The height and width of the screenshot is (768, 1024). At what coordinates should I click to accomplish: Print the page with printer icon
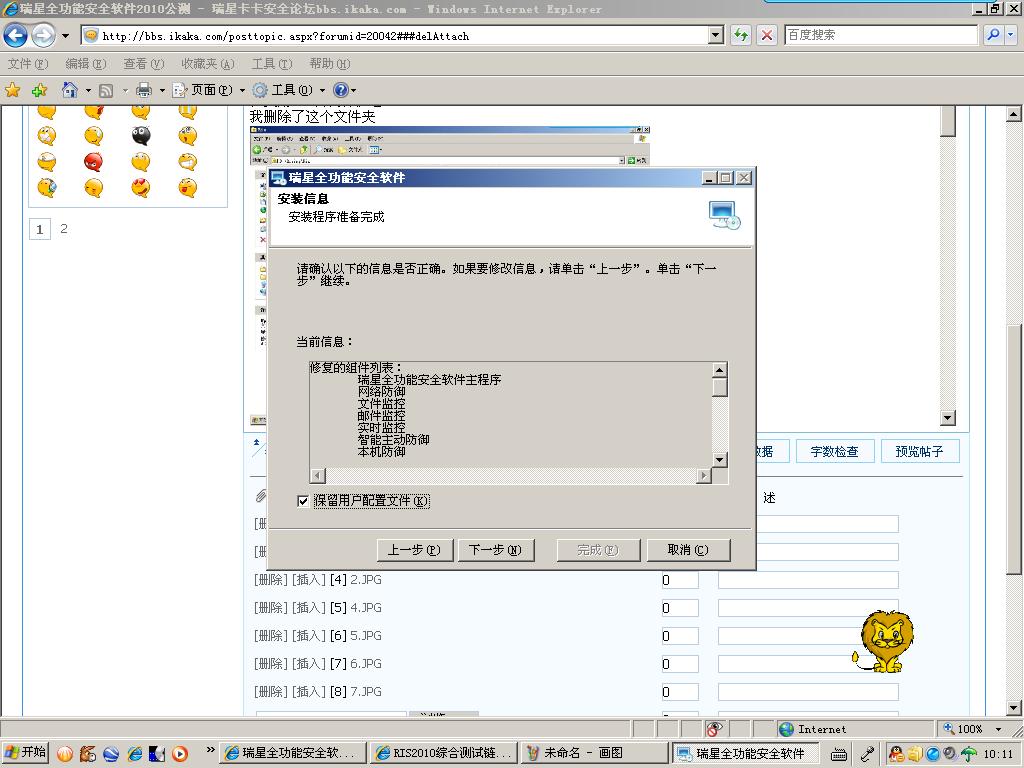[144, 90]
